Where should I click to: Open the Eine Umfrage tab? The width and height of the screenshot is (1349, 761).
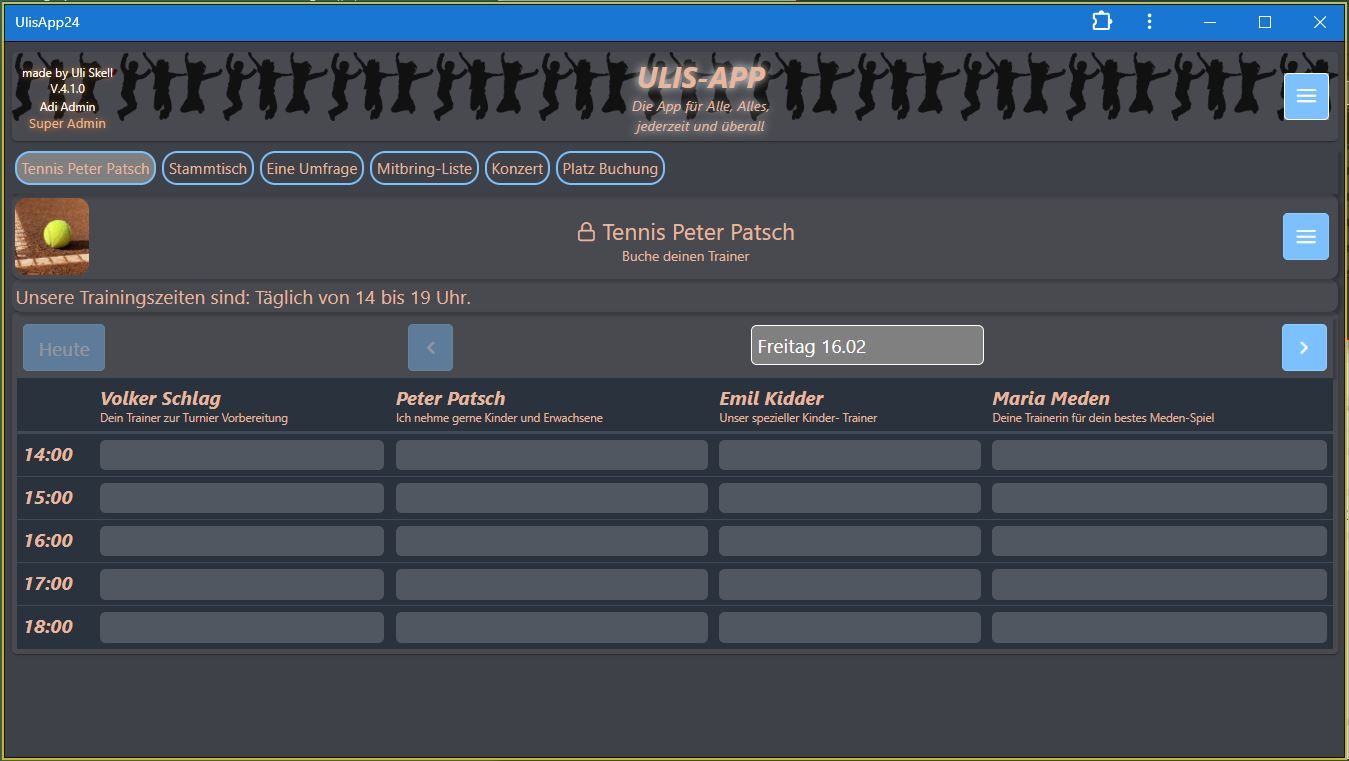coord(311,168)
